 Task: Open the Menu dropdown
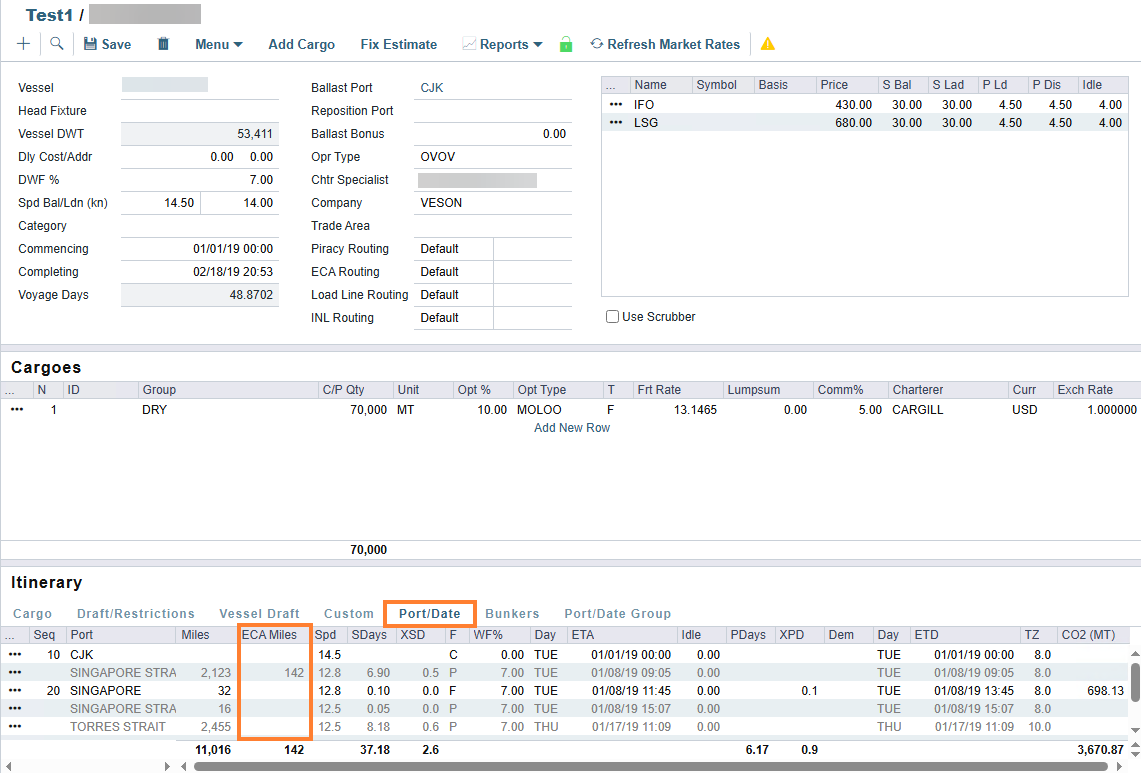[218, 44]
